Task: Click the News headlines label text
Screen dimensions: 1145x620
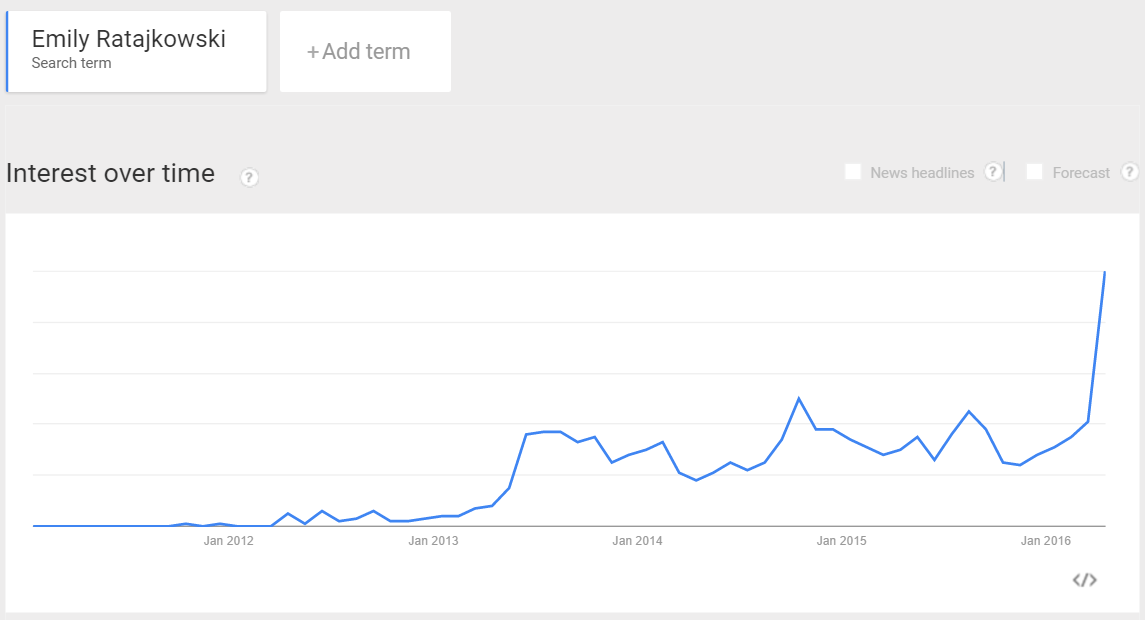Action: click(x=922, y=173)
